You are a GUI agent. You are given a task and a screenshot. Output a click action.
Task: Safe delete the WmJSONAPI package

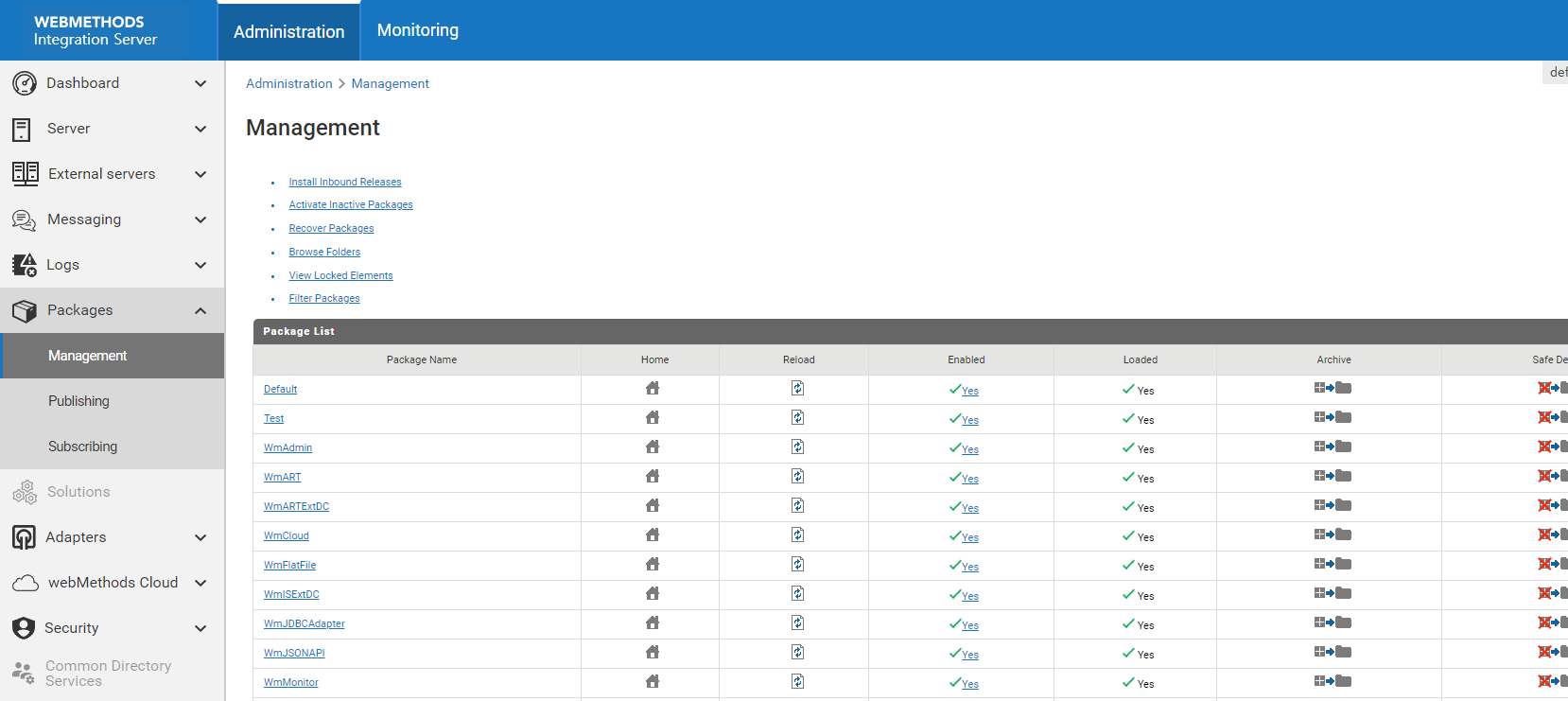pyautogui.click(x=1552, y=652)
